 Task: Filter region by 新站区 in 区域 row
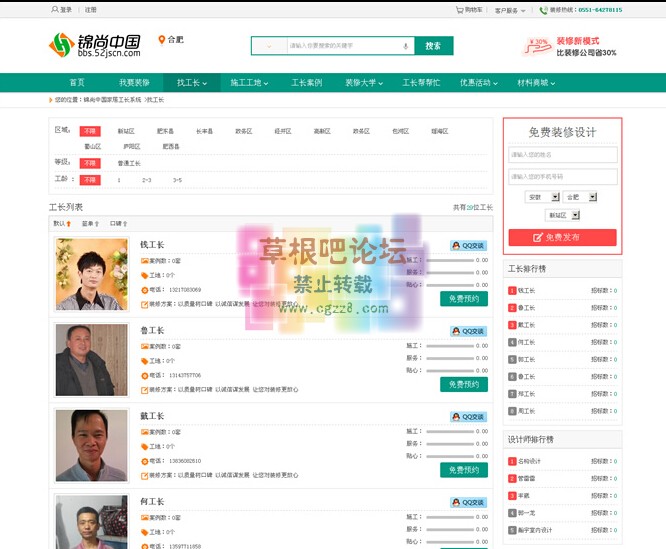(126, 132)
